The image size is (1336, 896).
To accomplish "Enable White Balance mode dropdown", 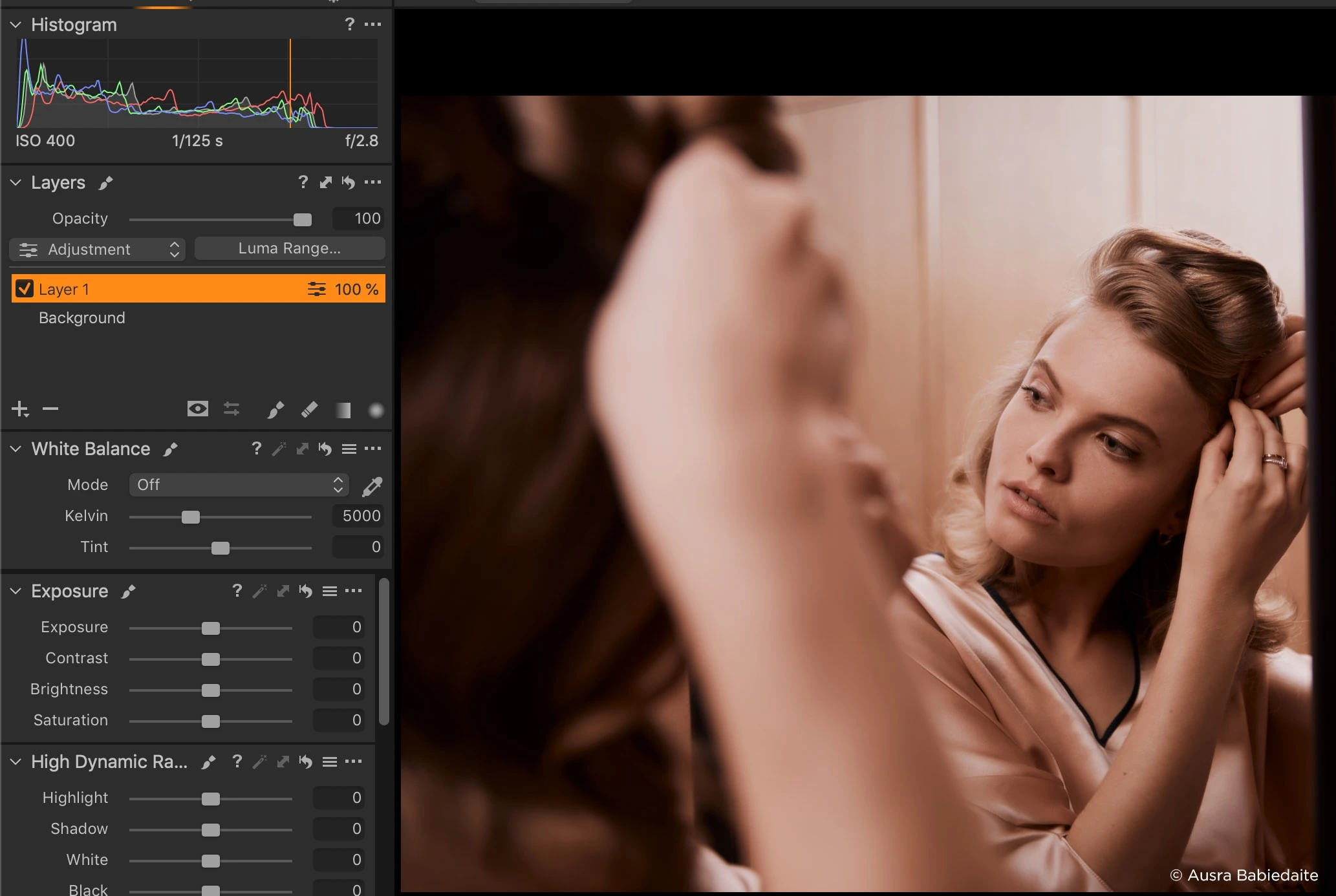I will tap(237, 485).
